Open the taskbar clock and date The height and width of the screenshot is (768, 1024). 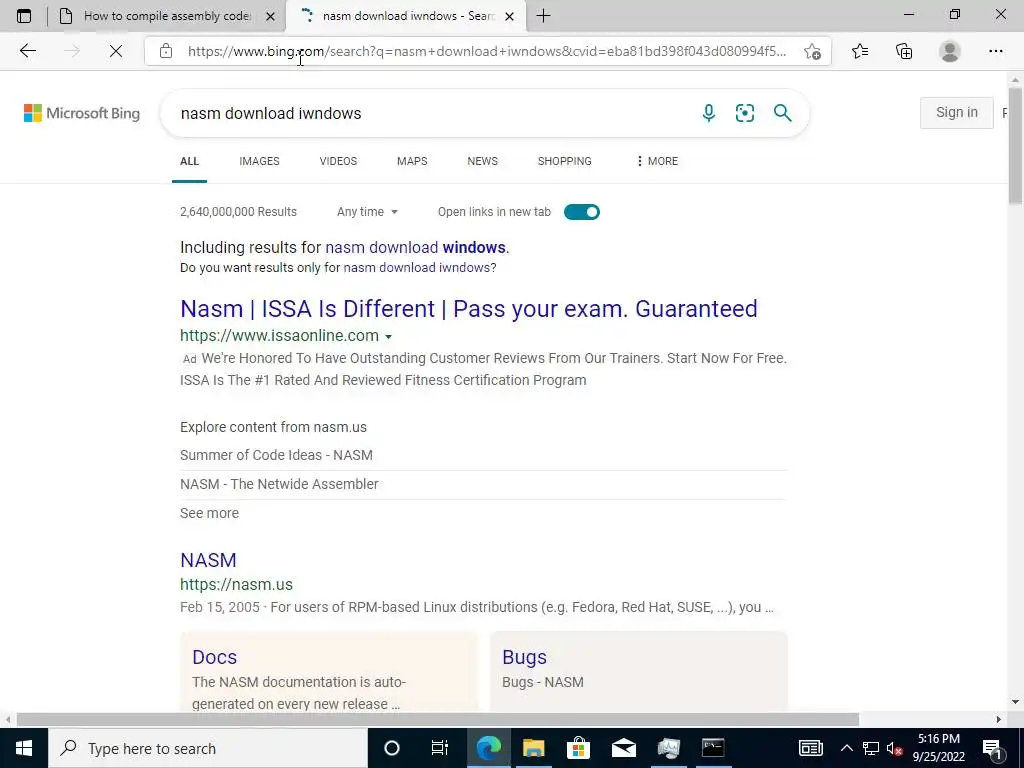pyautogui.click(x=938, y=748)
